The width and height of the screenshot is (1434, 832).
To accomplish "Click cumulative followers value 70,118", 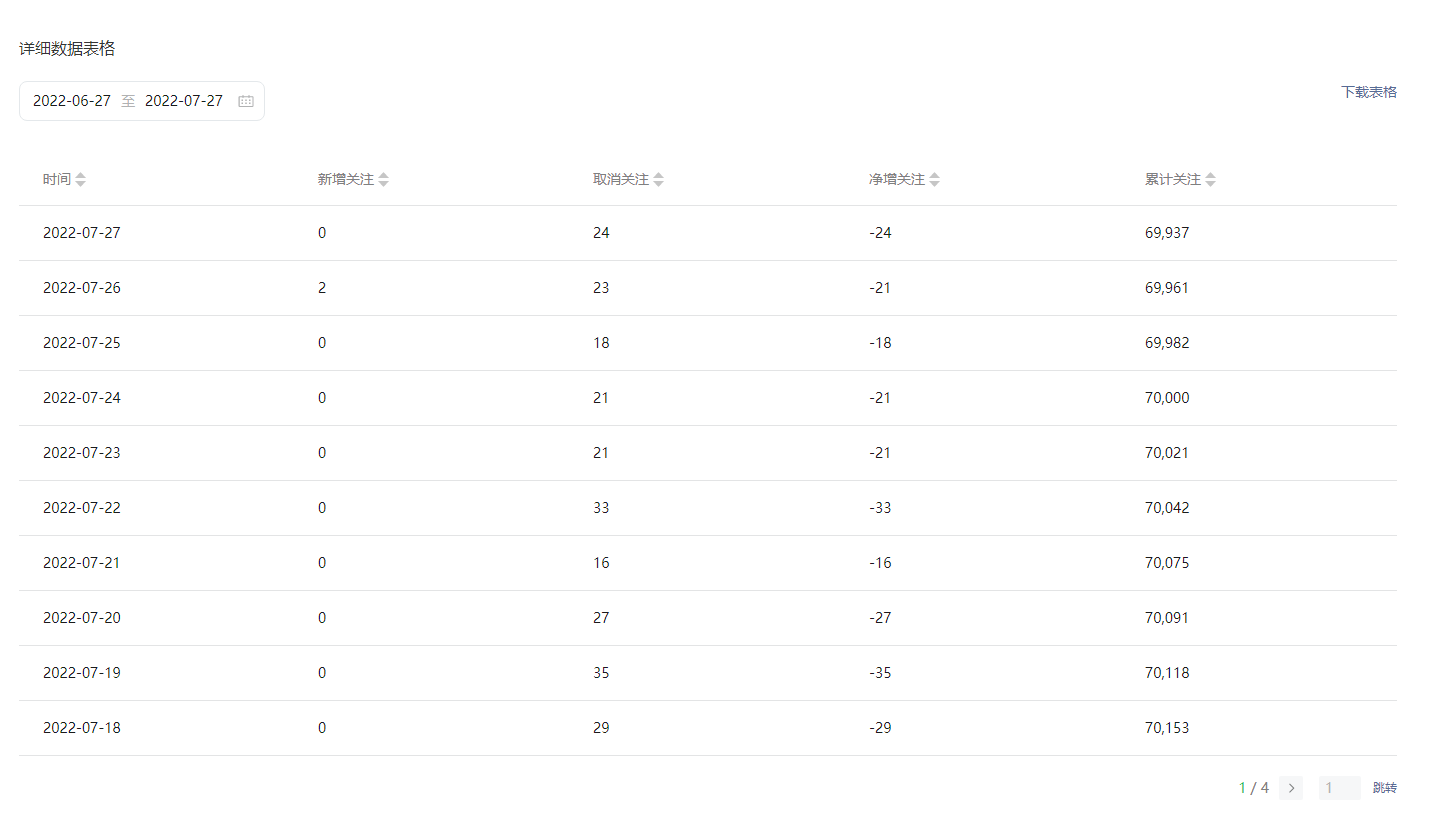I will (x=1167, y=673).
